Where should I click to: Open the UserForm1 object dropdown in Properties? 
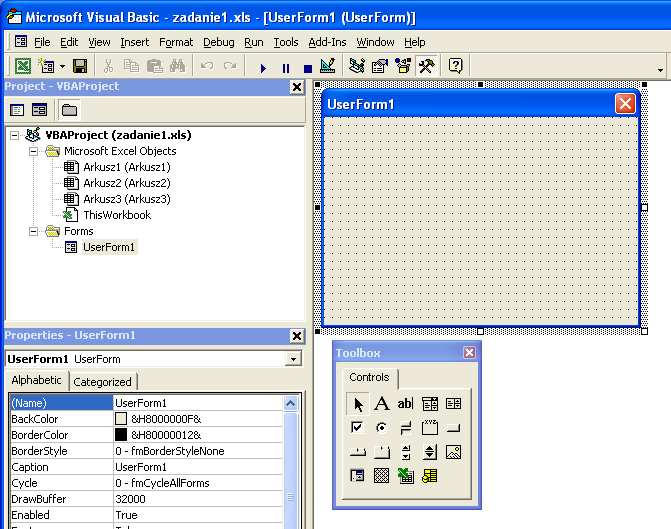(x=293, y=359)
